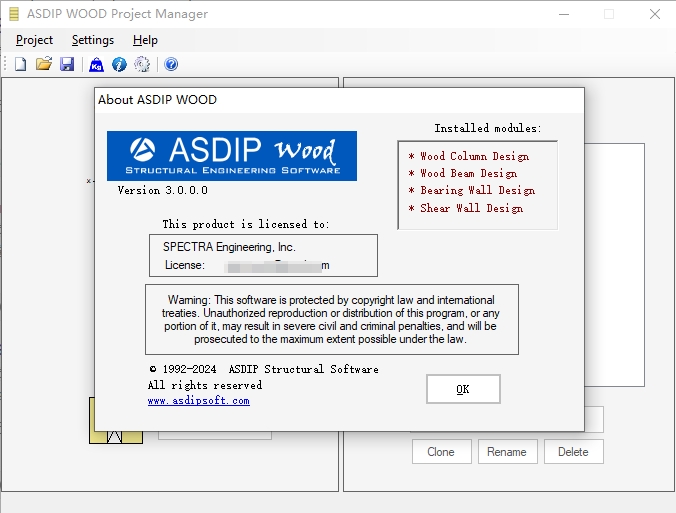Click the ASDIP Wood logo banner

[232, 156]
